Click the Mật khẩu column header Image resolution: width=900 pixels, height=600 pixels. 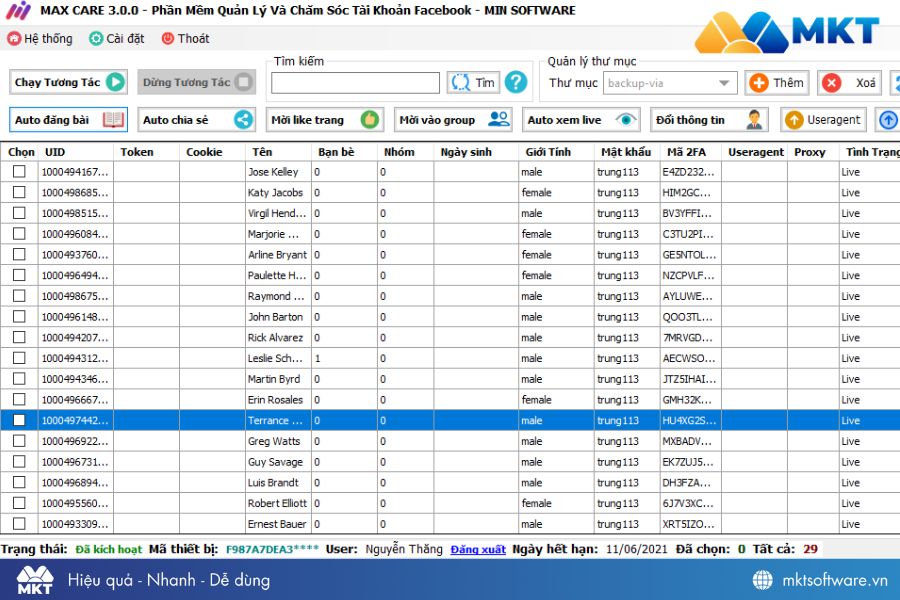pyautogui.click(x=626, y=152)
